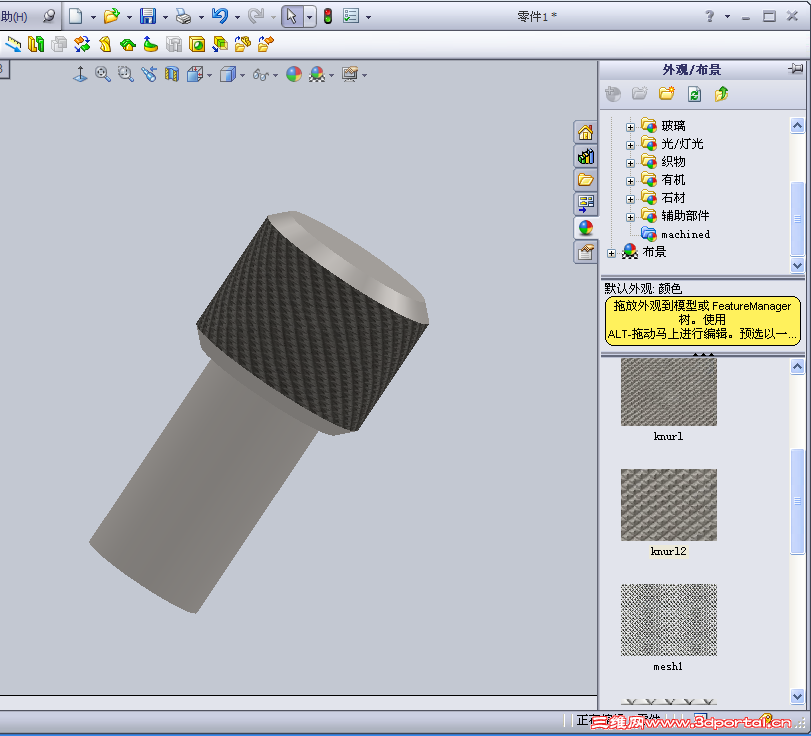
Task: Click the green house-shaped icon
Action: (128, 44)
